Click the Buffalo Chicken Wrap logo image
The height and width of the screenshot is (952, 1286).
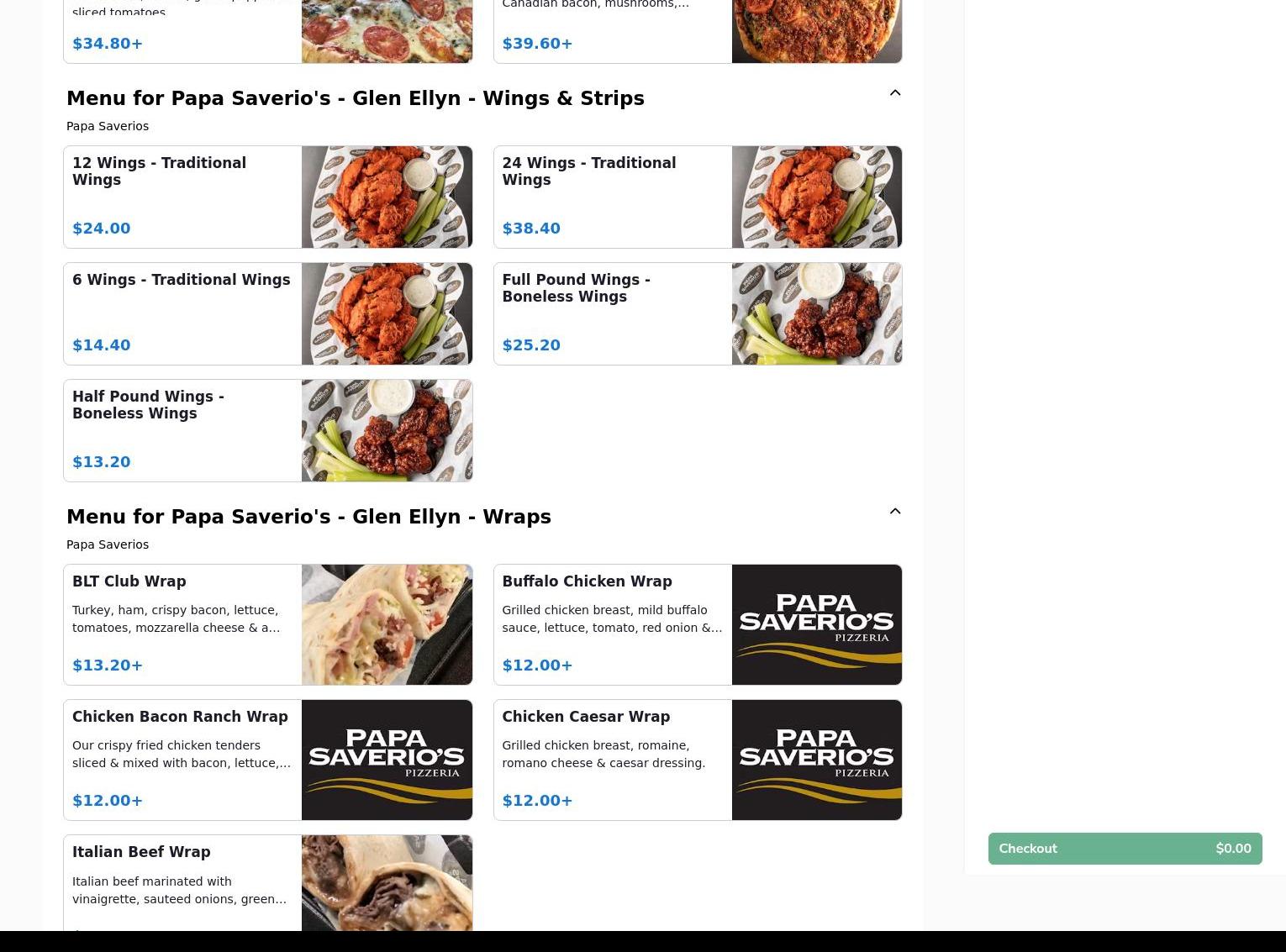coord(816,624)
